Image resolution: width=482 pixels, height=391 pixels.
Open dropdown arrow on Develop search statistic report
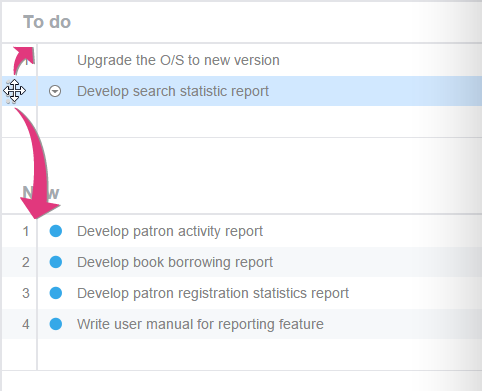coord(55,91)
